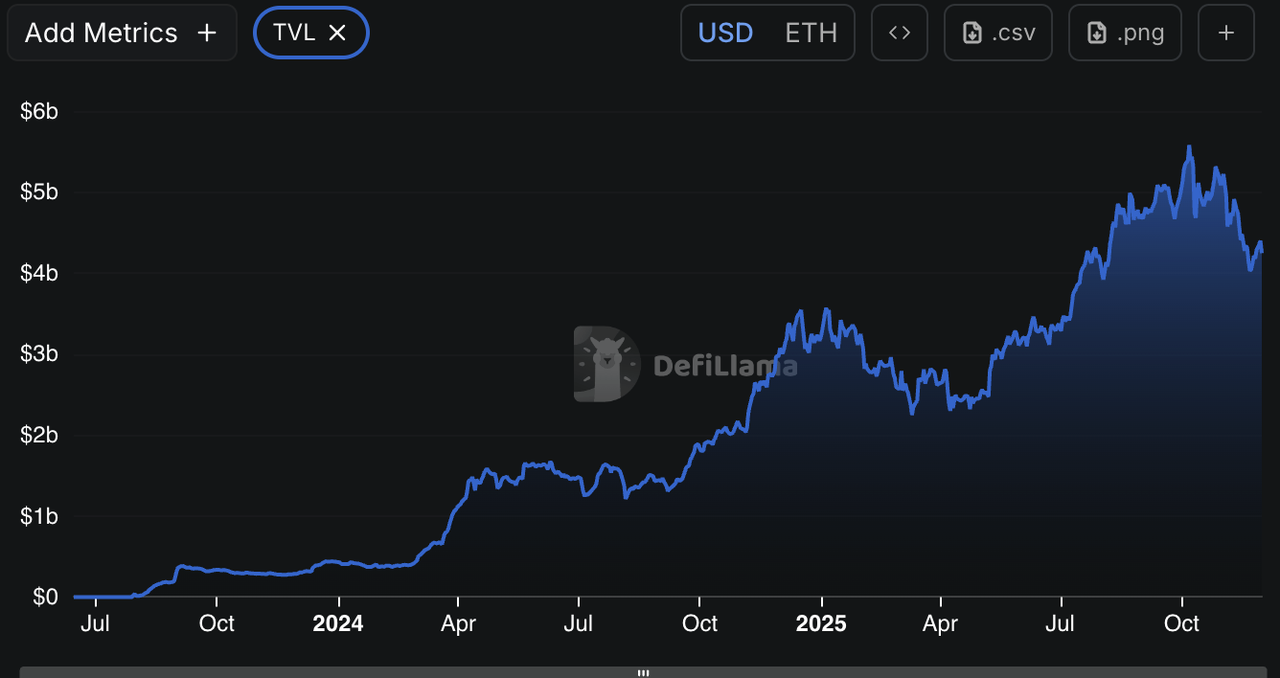This screenshot has height=678, width=1280.
Task: Switch chart denomination to USD
Action: coord(725,33)
